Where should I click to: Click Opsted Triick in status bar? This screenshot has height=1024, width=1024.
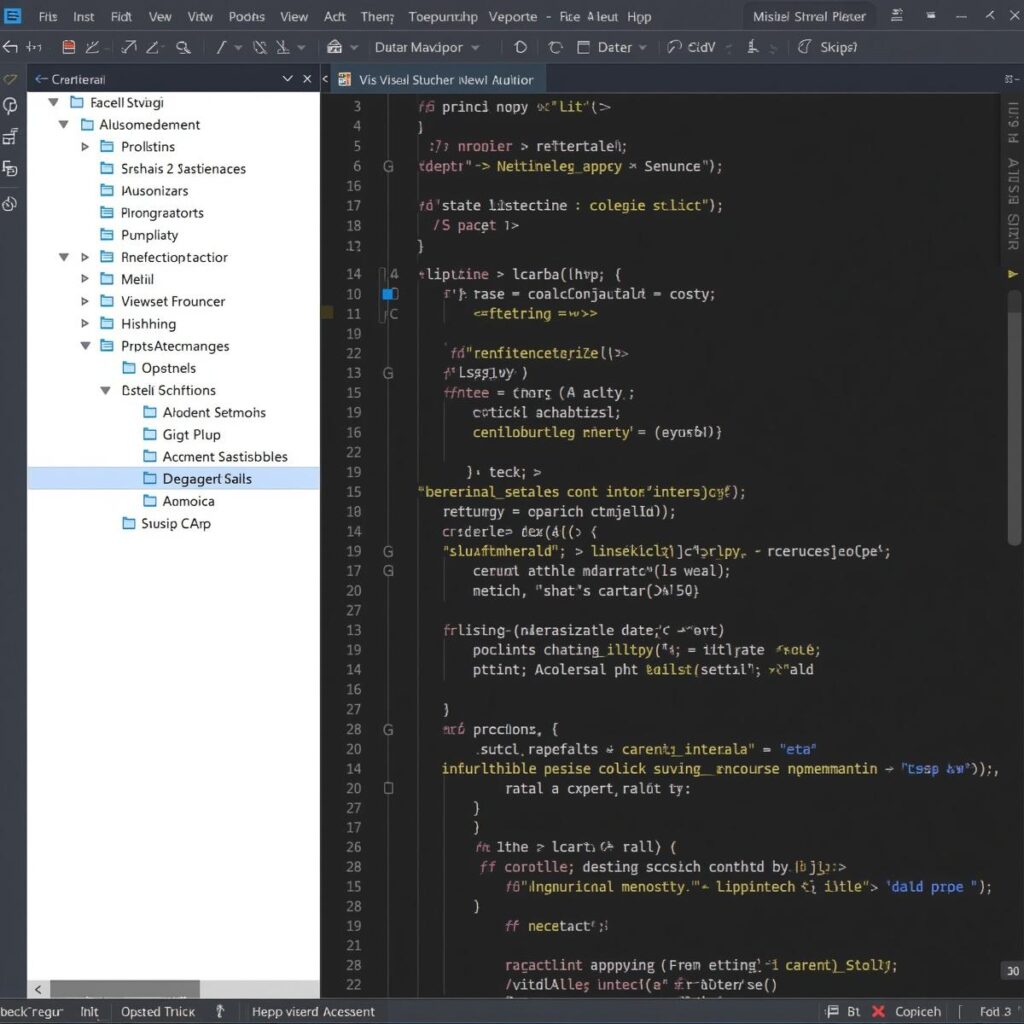[158, 1012]
